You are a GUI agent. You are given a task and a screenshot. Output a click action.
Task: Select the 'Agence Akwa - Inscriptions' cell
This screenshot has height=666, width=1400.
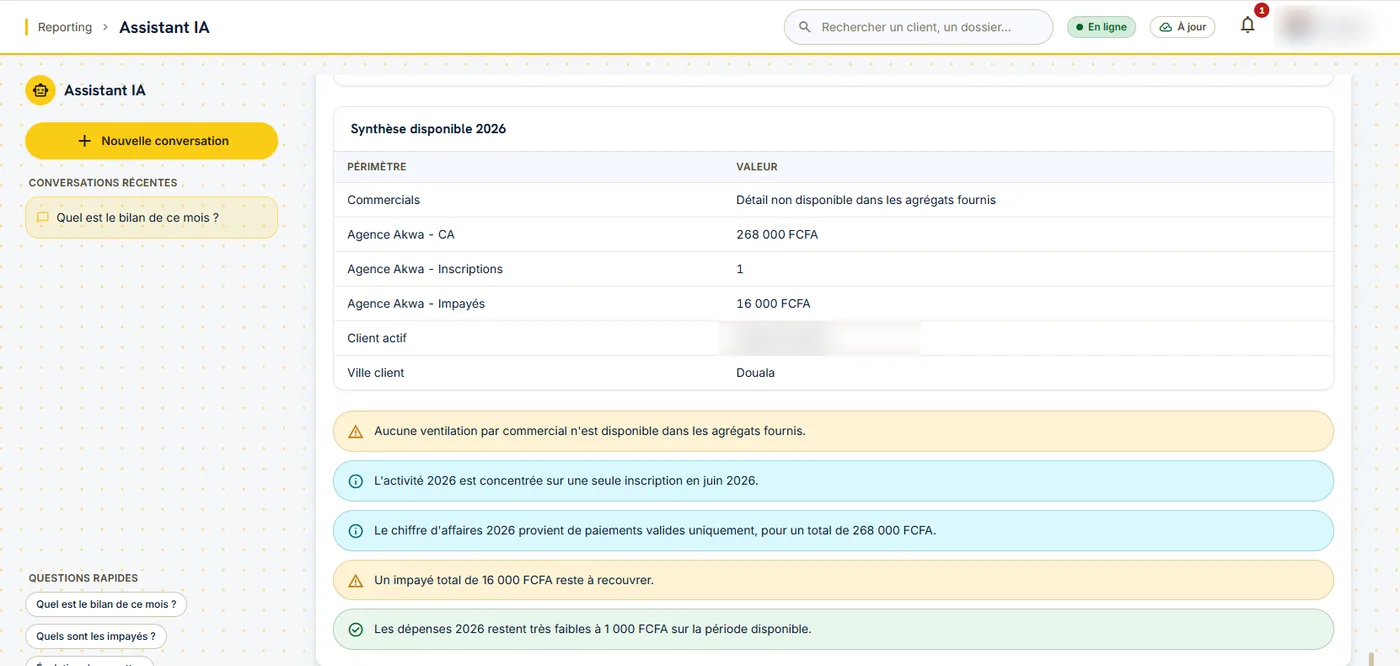point(425,269)
